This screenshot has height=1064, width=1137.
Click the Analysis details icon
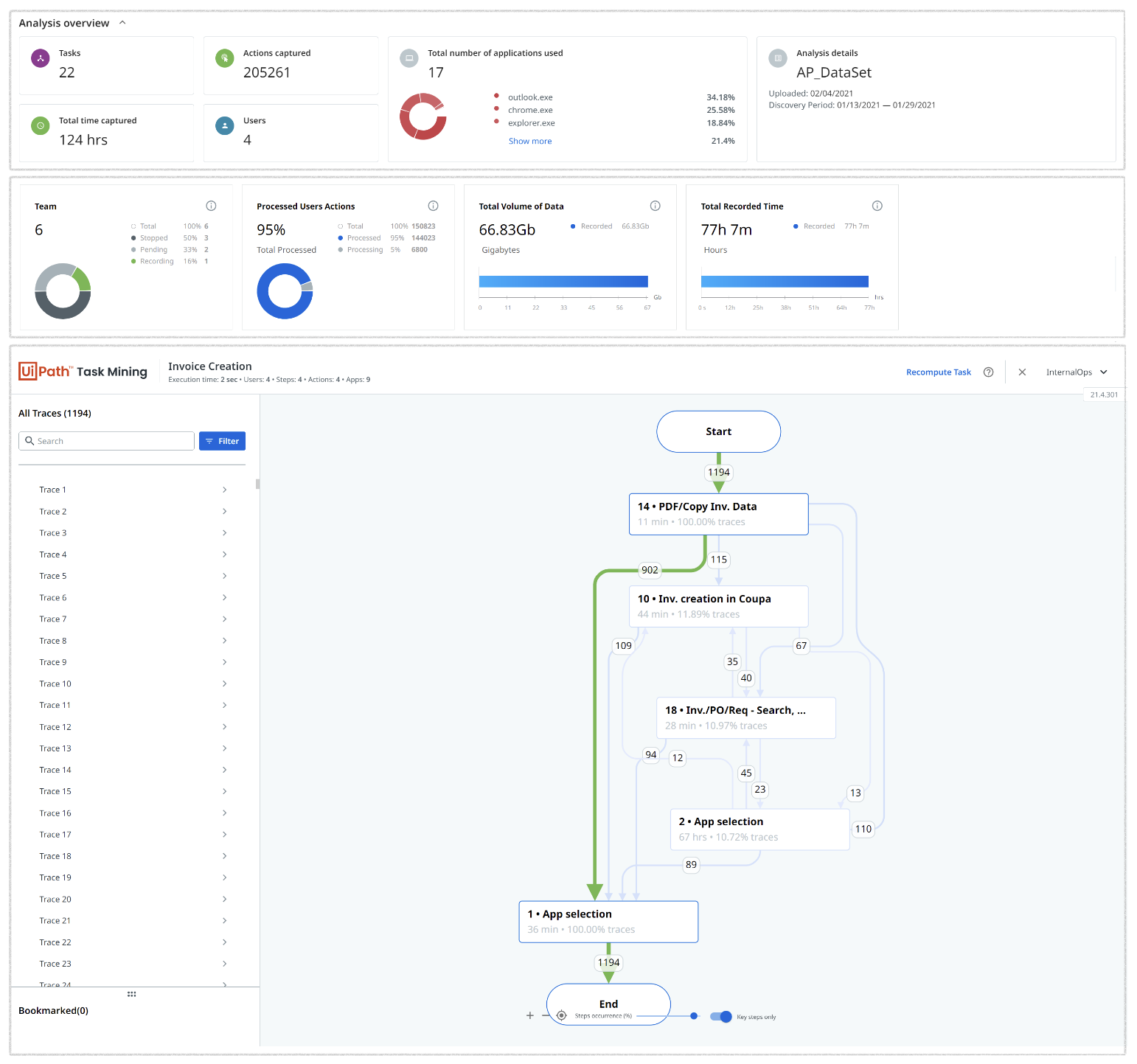pyautogui.click(x=778, y=58)
